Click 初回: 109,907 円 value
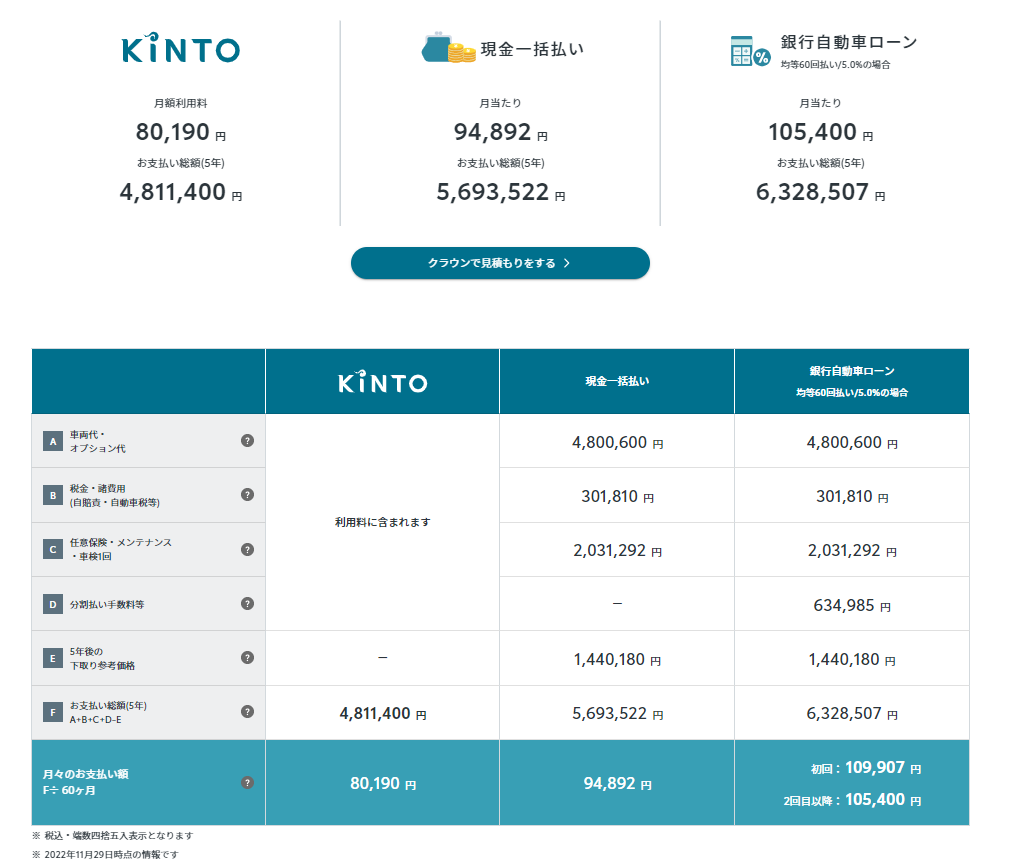 866,768
